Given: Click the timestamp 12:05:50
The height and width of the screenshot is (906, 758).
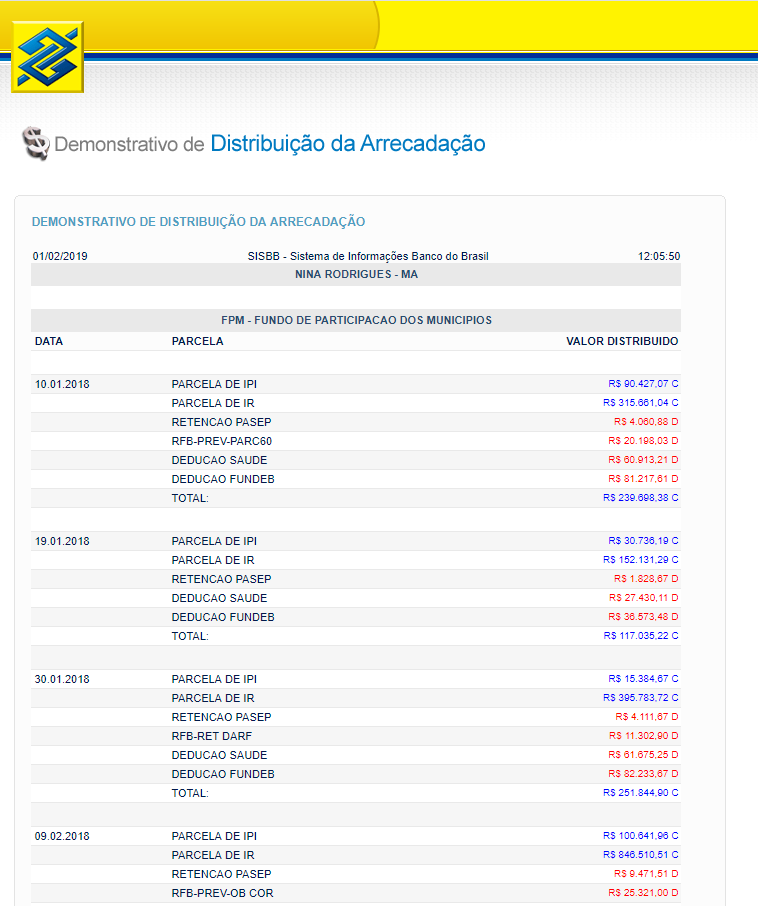Looking at the screenshot, I should (x=658, y=256).
